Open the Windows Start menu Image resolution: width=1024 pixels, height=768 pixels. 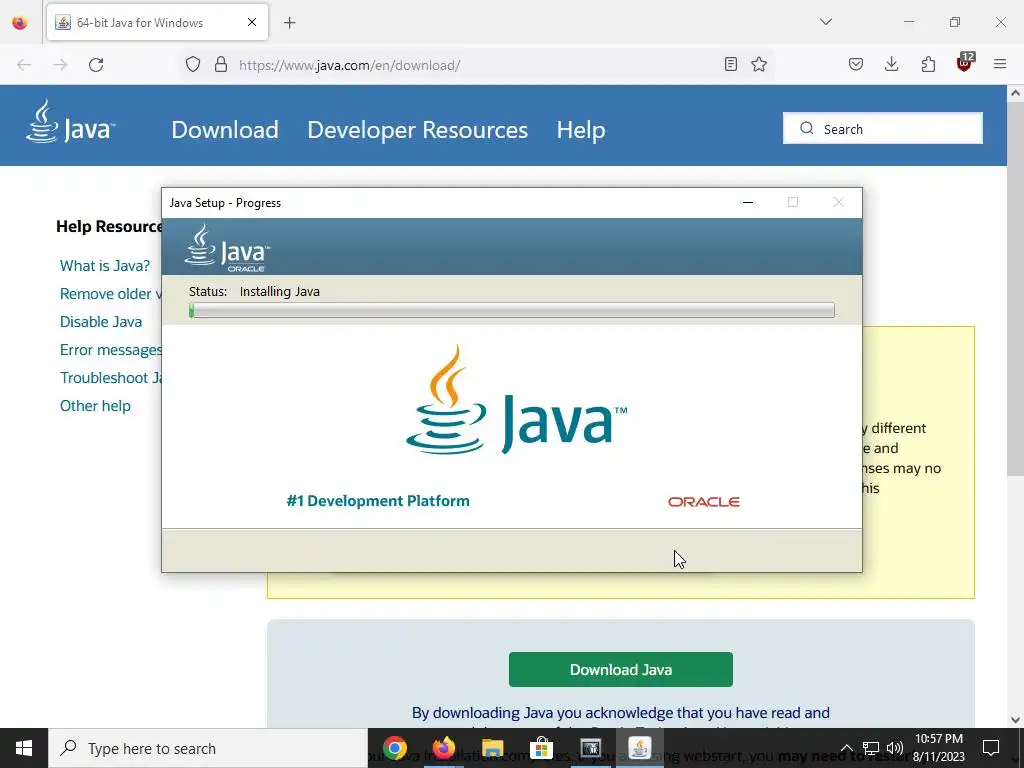[x=24, y=748]
